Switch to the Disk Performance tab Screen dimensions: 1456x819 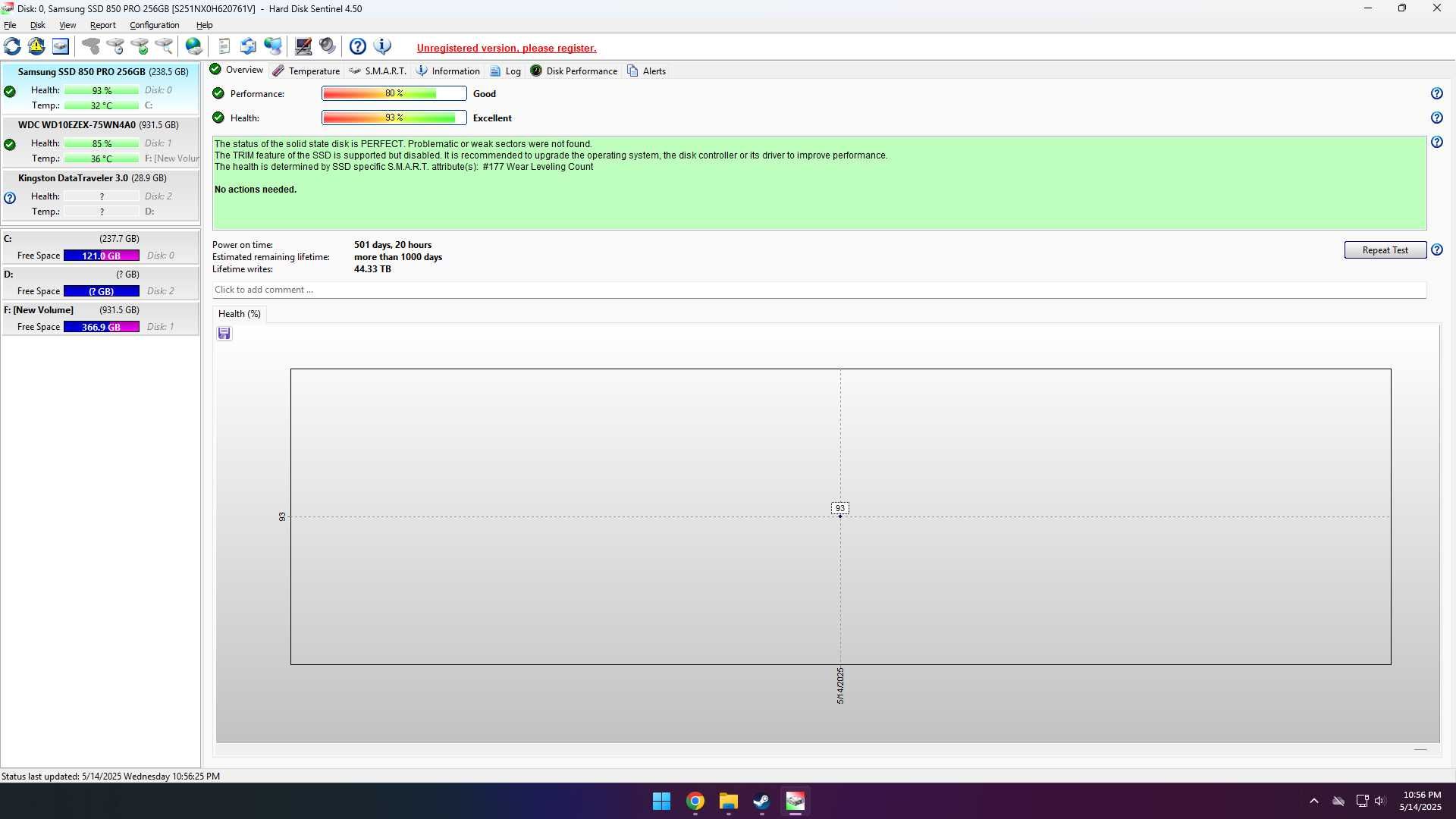point(574,71)
